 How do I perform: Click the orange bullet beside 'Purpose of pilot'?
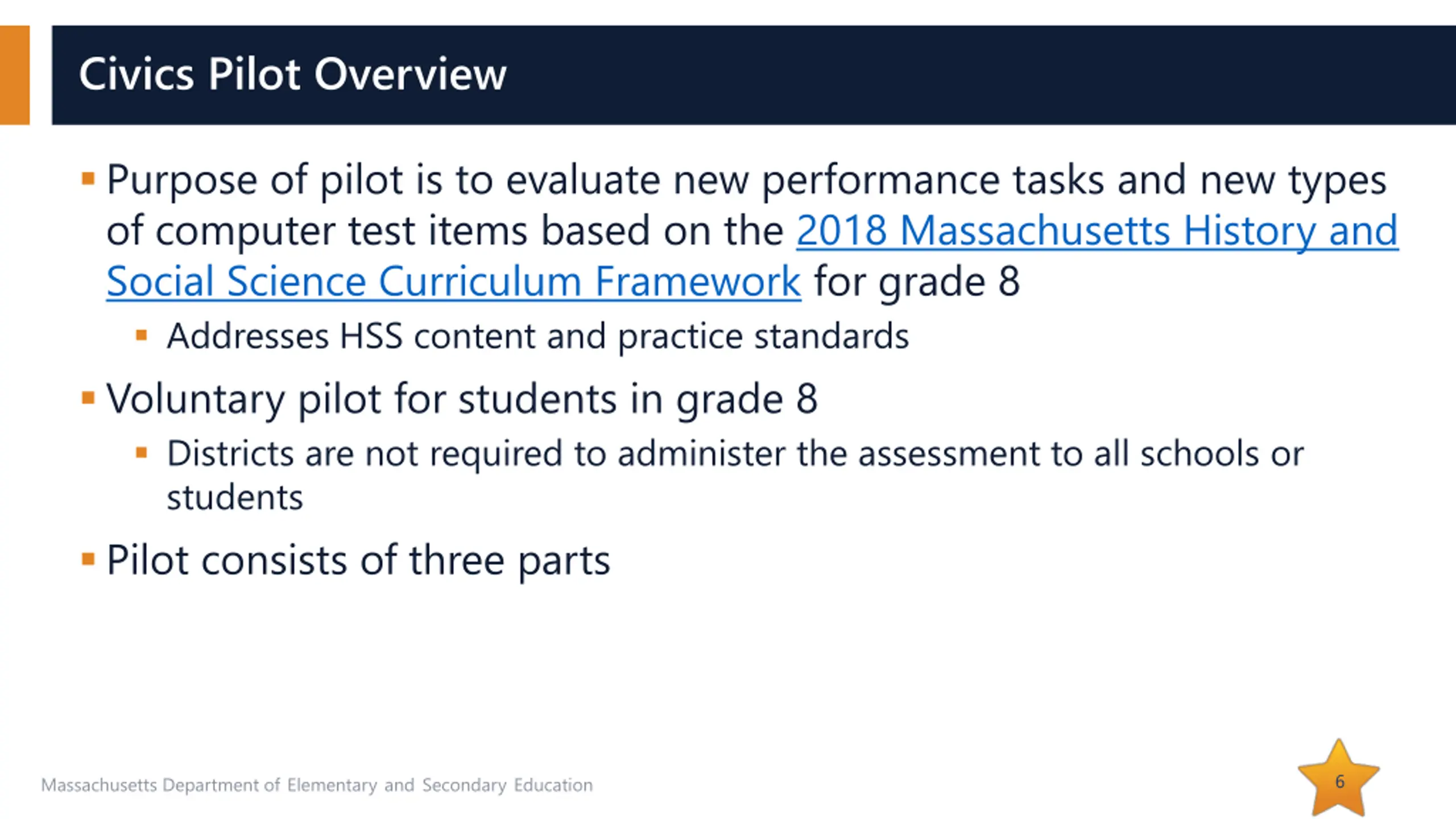coord(88,179)
